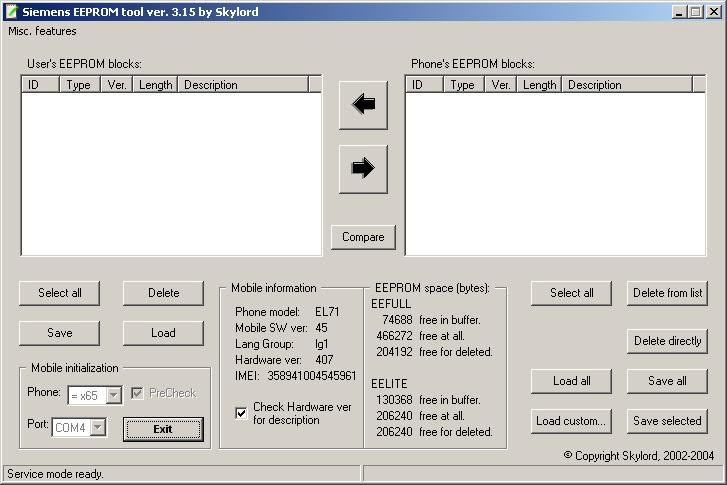
Task: Click the Delete button
Action: point(163,293)
